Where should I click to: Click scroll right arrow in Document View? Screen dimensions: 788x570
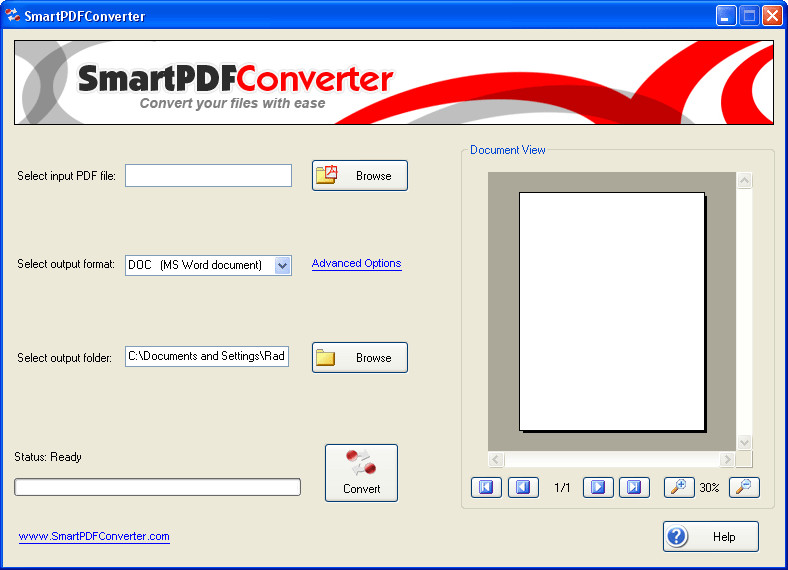point(727,459)
